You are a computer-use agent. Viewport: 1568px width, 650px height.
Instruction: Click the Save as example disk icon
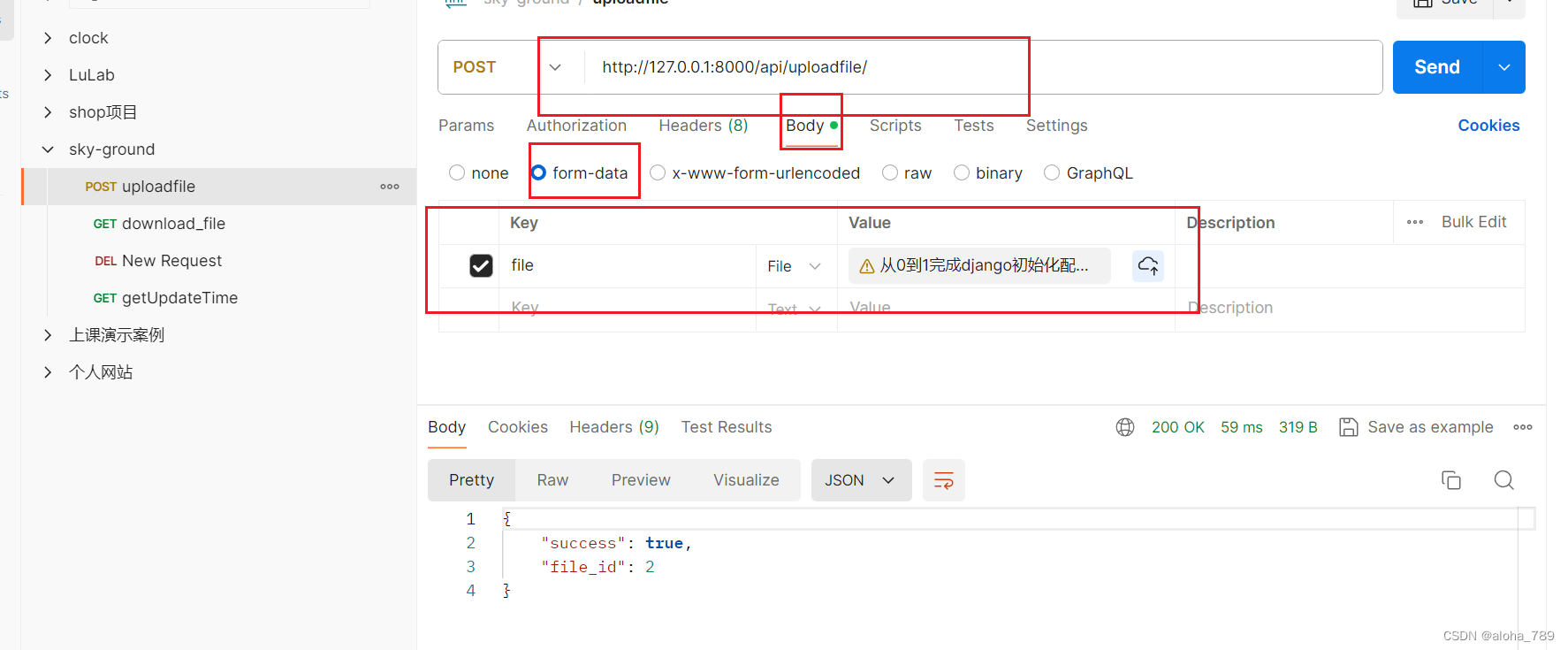(1348, 427)
